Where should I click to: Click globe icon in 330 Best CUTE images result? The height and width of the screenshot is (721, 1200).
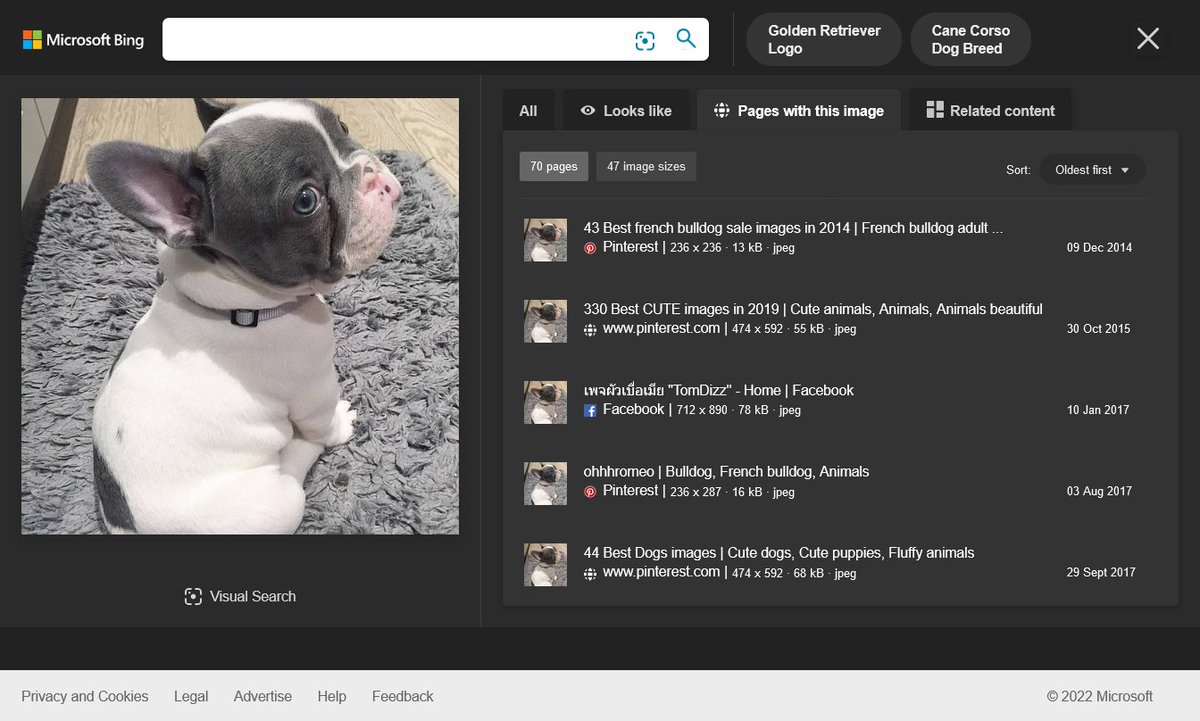[x=590, y=329]
